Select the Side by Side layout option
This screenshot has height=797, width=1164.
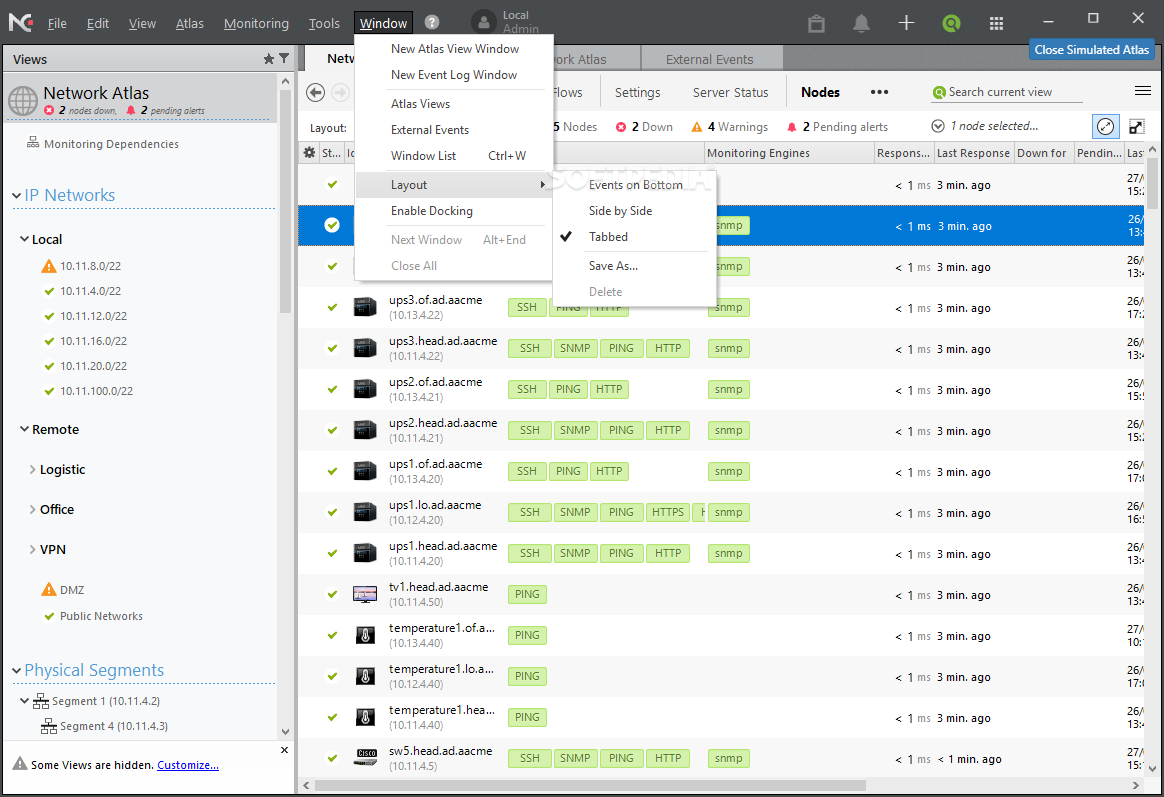click(x=621, y=211)
